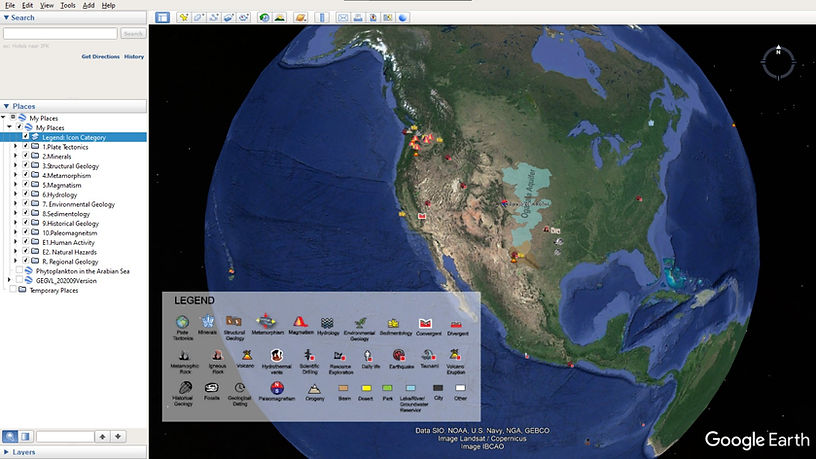Click the Ogallala Aquifer map label
The height and width of the screenshot is (459, 816).
[x=529, y=193]
